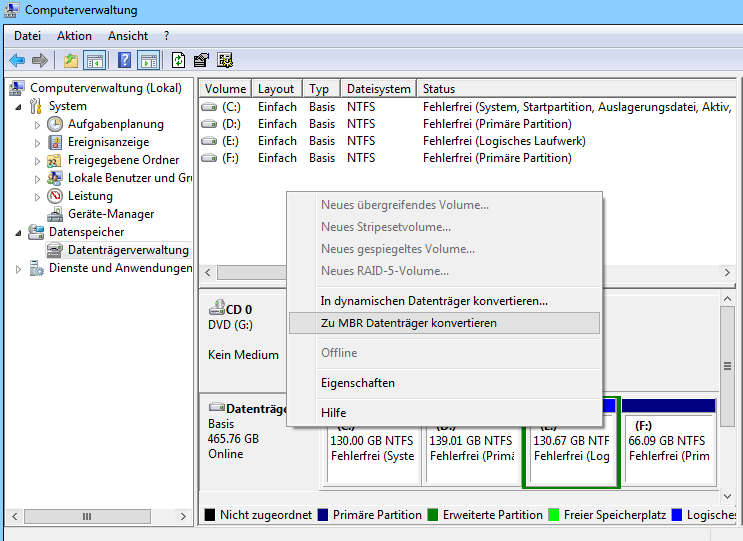Collapse the System tree node

pyautogui.click(x=19, y=106)
